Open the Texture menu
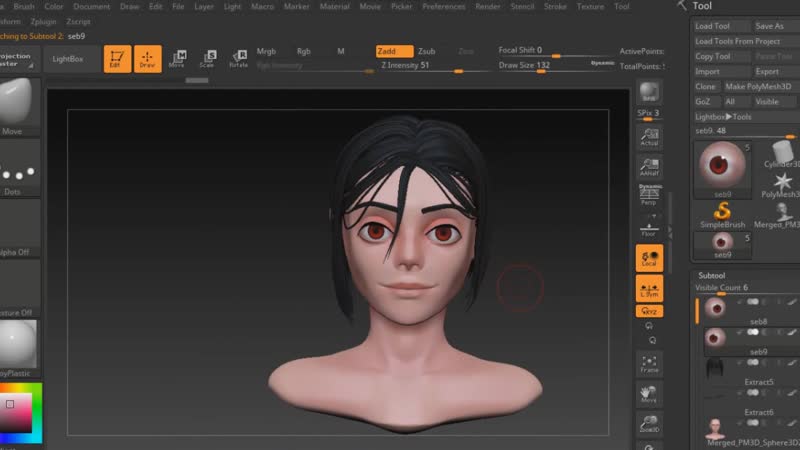The width and height of the screenshot is (800, 450). 590,7
